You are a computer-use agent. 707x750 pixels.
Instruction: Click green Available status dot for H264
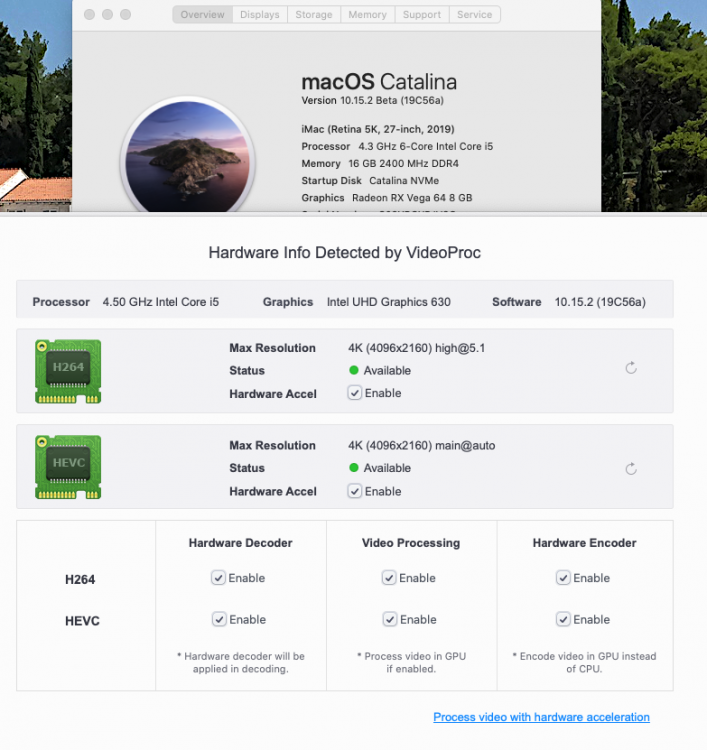[x=354, y=370]
